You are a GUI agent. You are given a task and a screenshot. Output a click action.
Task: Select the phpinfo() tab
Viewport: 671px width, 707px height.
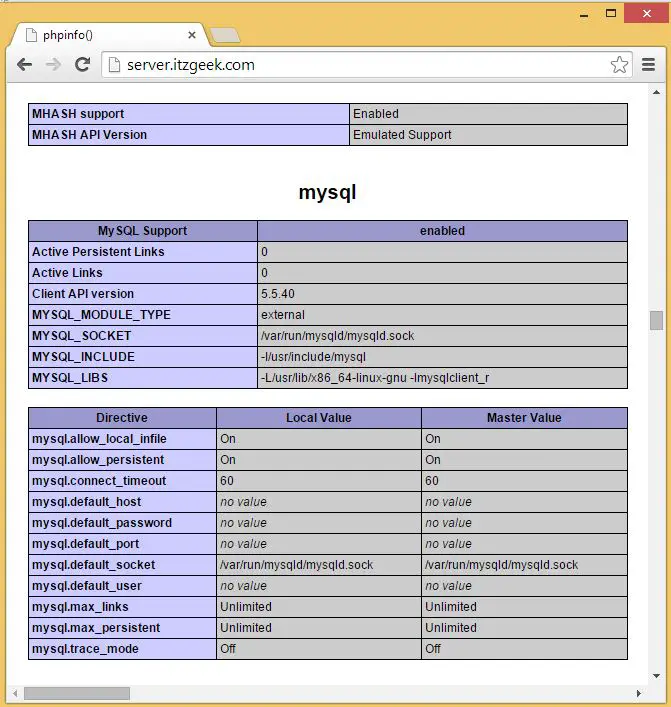coord(108,35)
